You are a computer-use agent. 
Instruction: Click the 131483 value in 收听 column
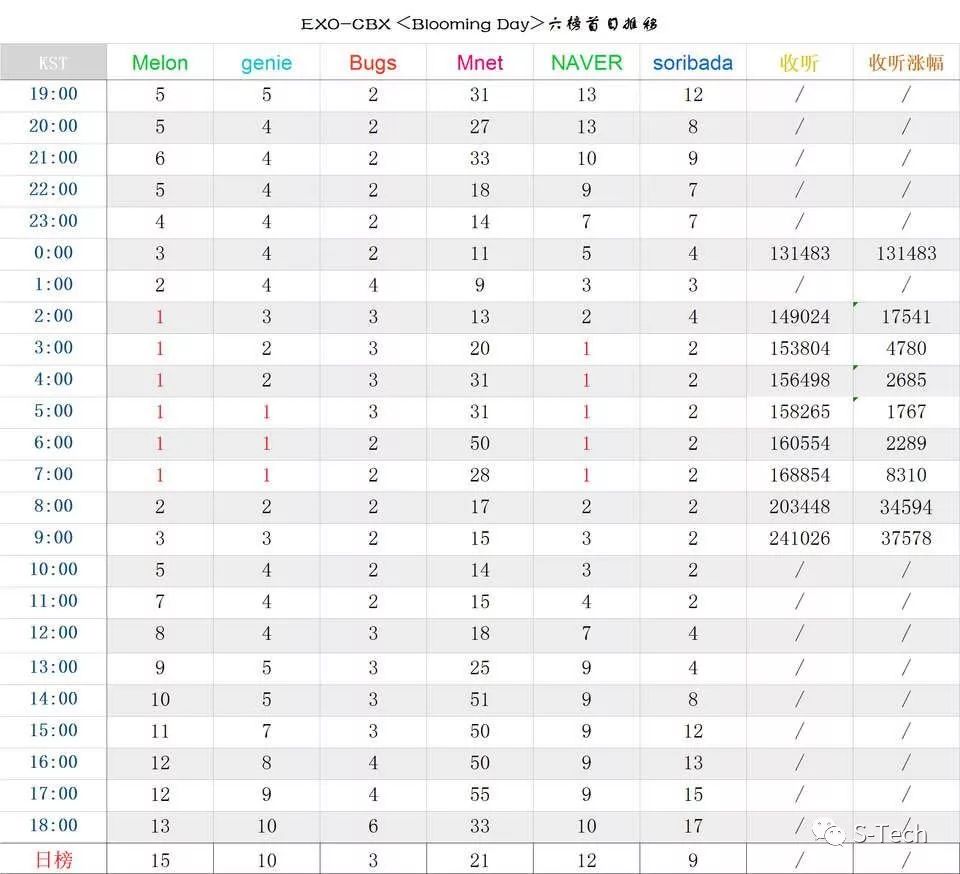tap(800, 253)
